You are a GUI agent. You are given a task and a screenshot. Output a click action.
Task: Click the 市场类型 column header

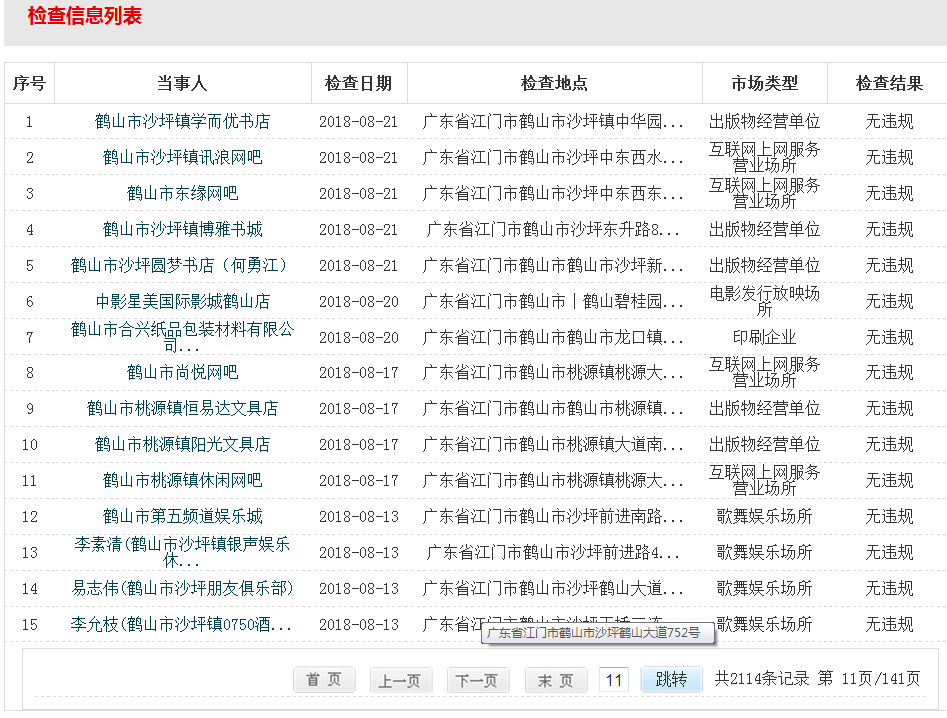pyautogui.click(x=764, y=84)
